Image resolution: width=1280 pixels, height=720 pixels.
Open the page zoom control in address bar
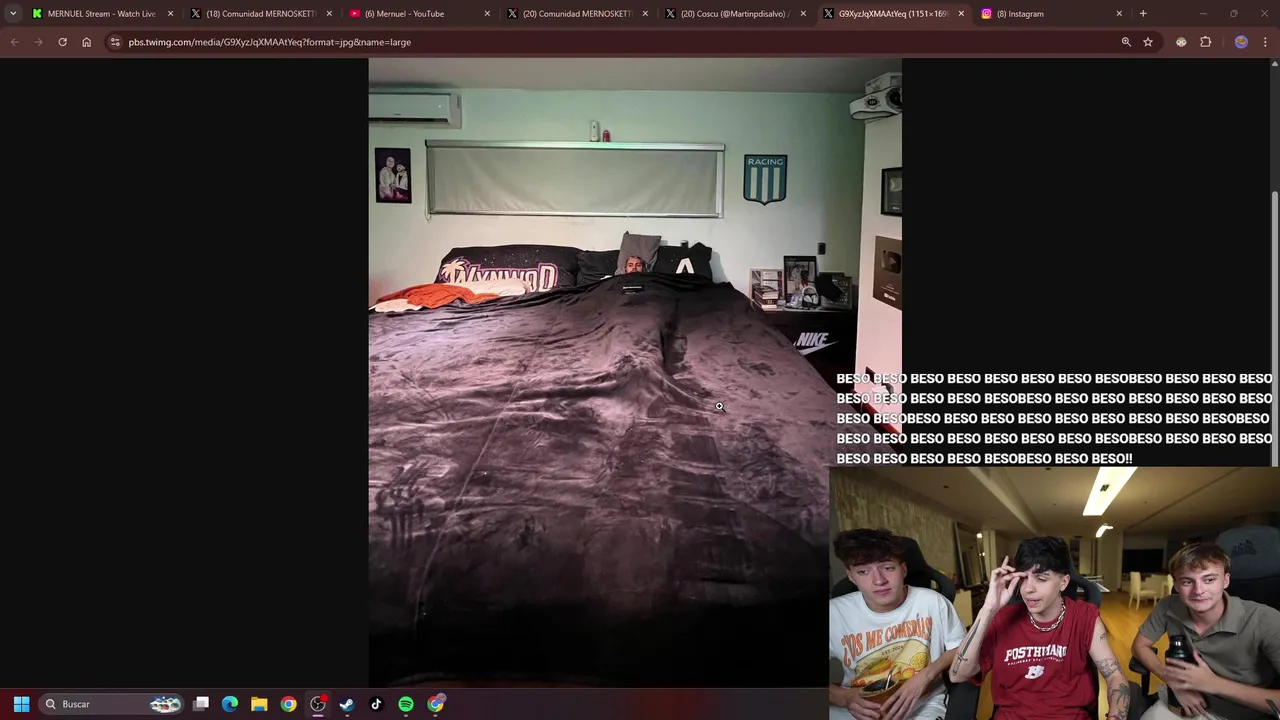coord(1126,42)
